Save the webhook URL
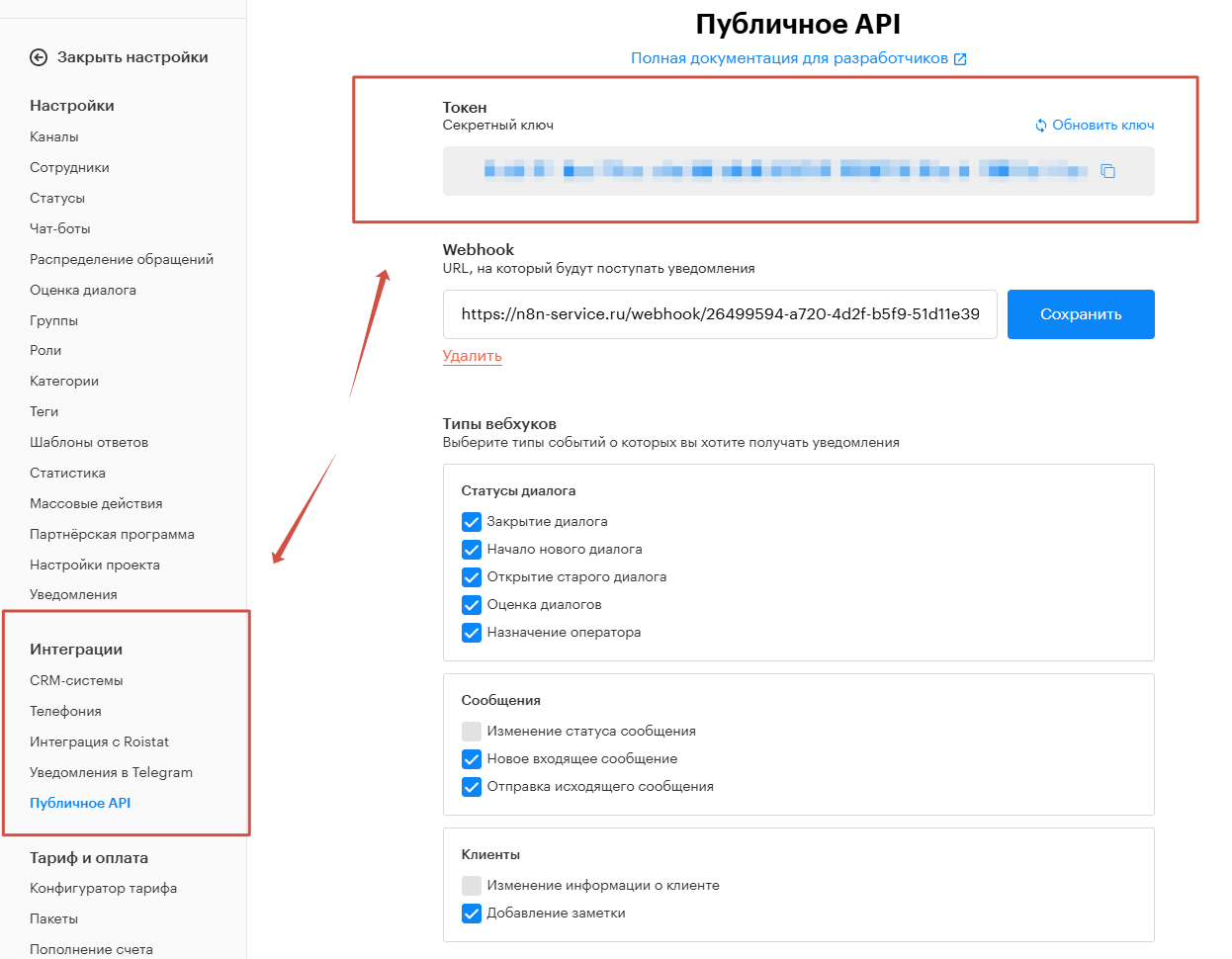The height and width of the screenshot is (959, 1232). pos(1080,313)
